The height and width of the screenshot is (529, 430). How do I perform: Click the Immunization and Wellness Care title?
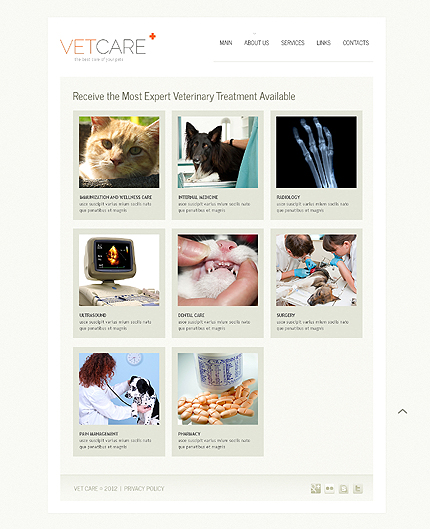116,197
